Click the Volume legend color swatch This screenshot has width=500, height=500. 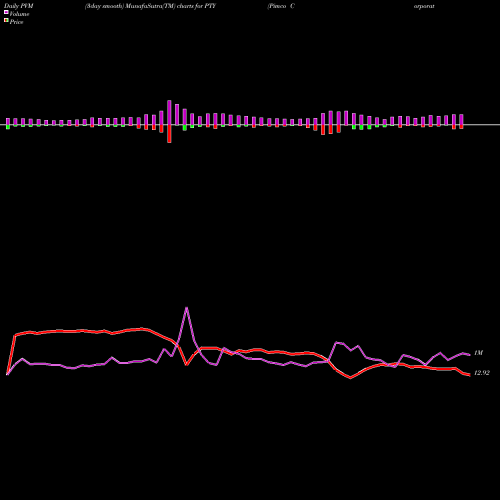(x=6, y=12)
